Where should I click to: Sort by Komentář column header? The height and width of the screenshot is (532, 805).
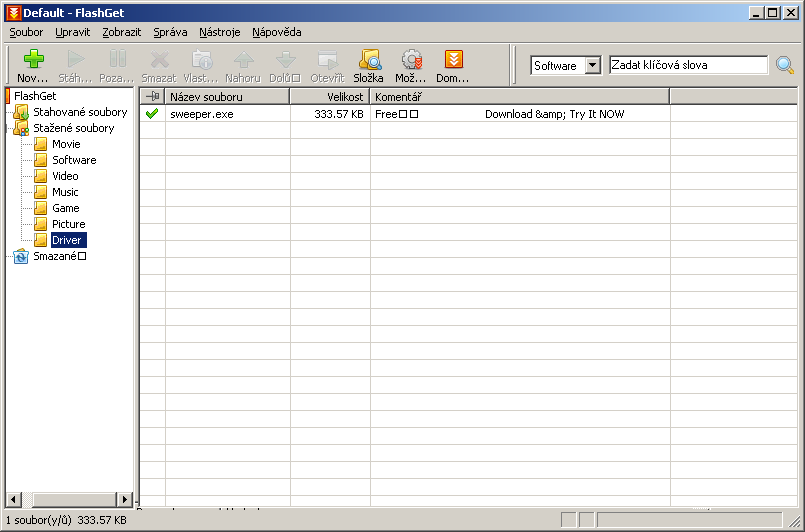pyautogui.click(x=520, y=97)
